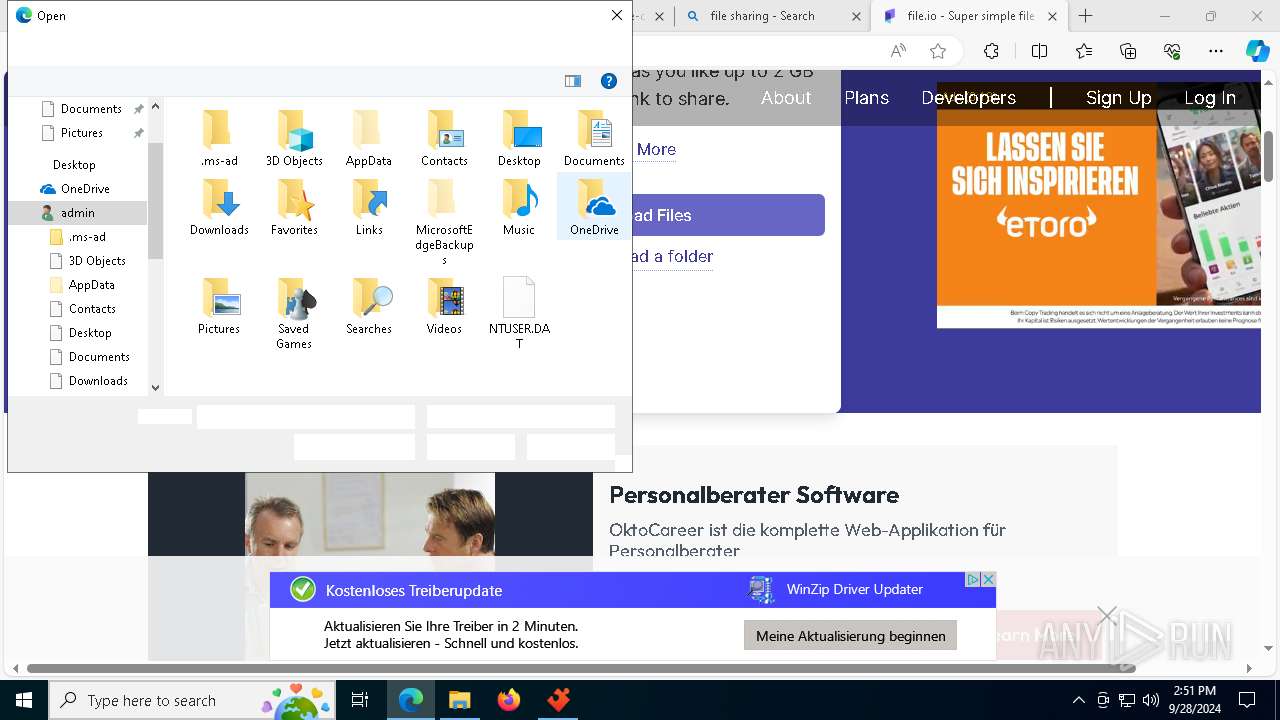The width and height of the screenshot is (1280, 720).
Task: Select the Downloads folder icon in file list
Action: [x=219, y=199]
